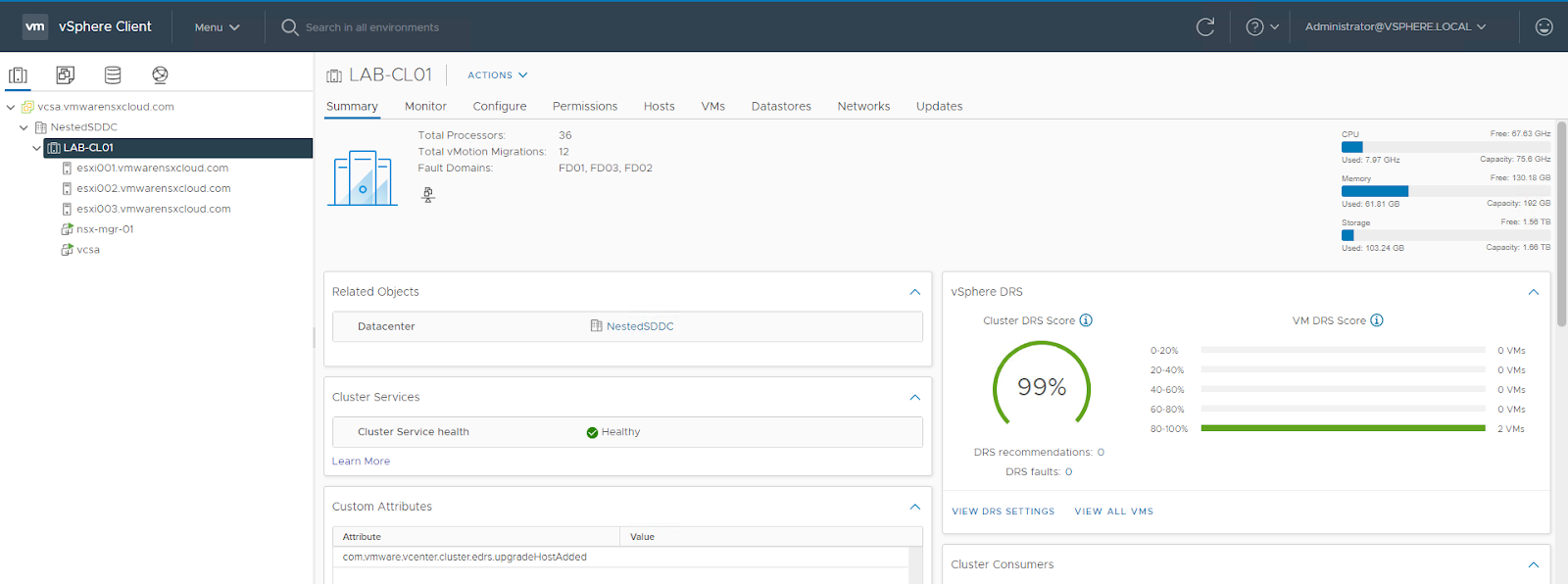Click LAB-CL01 cluster icon in title
Screen dimensions: 1568x584
coord(334,75)
